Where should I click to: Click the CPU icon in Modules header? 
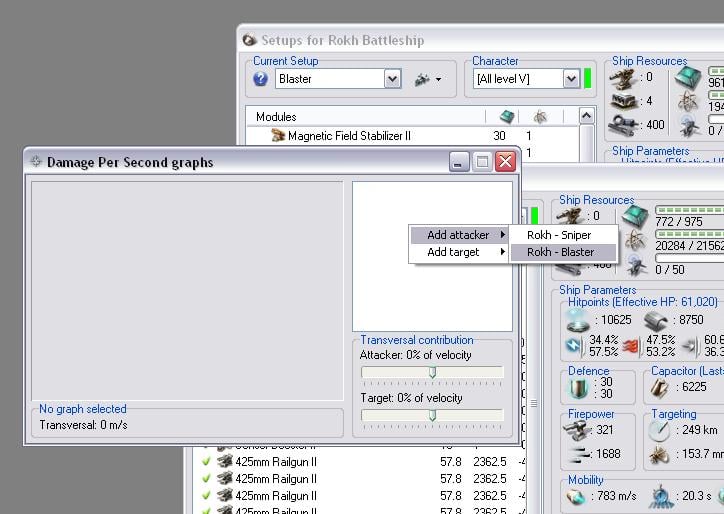(507, 117)
